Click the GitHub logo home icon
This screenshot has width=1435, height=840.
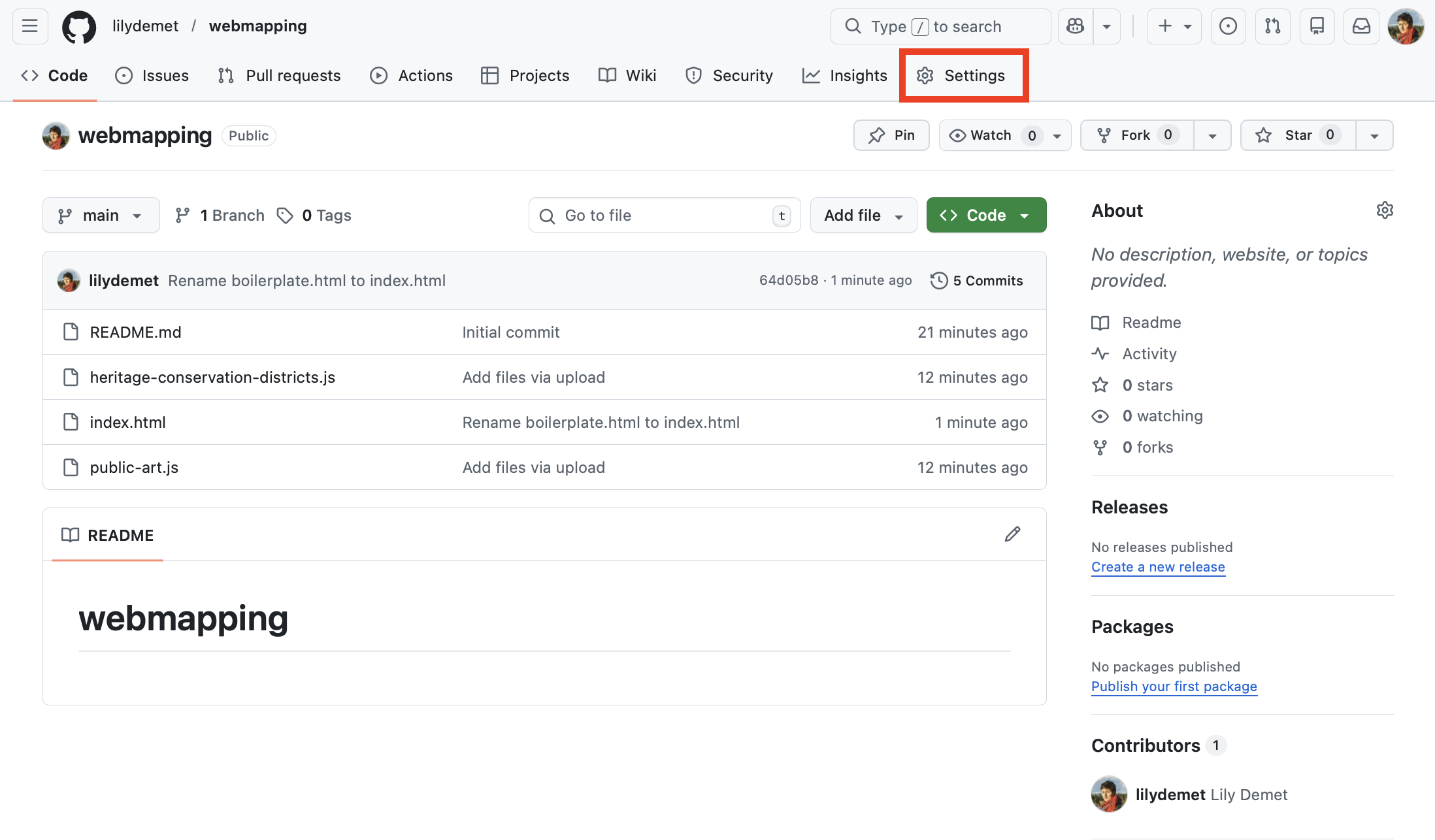(x=78, y=26)
